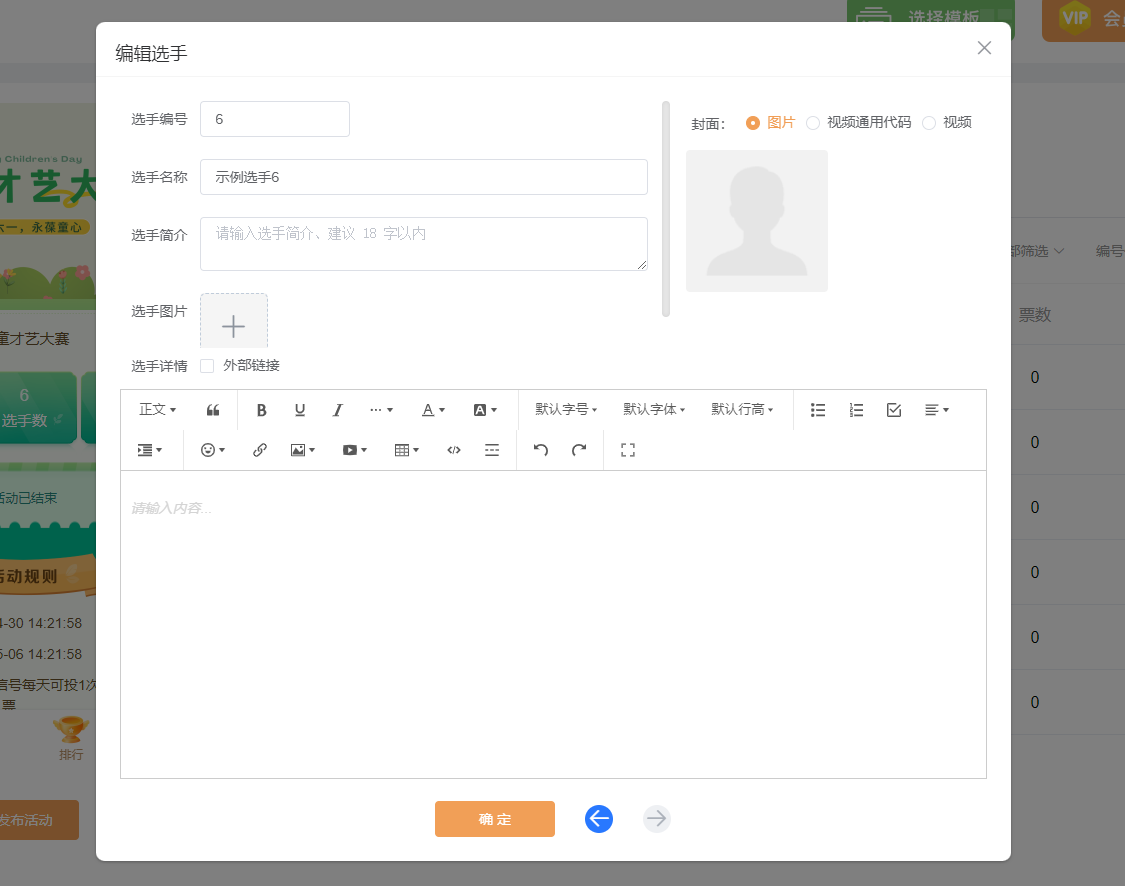Image resolution: width=1125 pixels, height=886 pixels.
Task: Go to previous contestant with blue arrow
Action: (599, 819)
